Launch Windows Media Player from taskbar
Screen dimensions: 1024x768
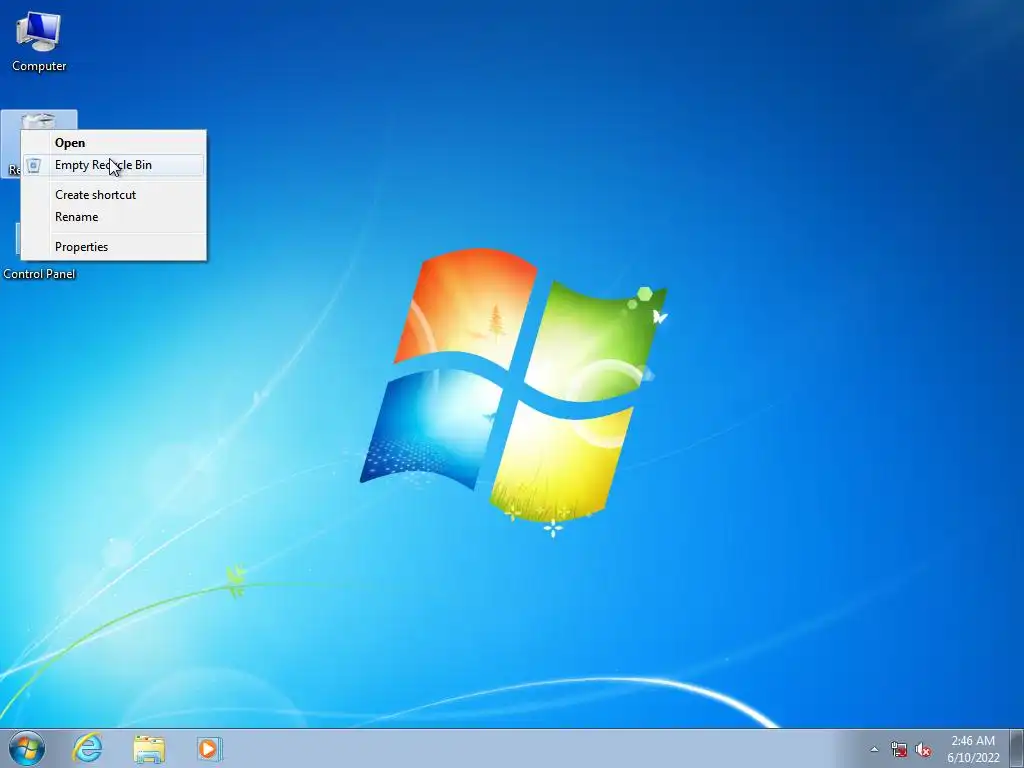click(210, 748)
